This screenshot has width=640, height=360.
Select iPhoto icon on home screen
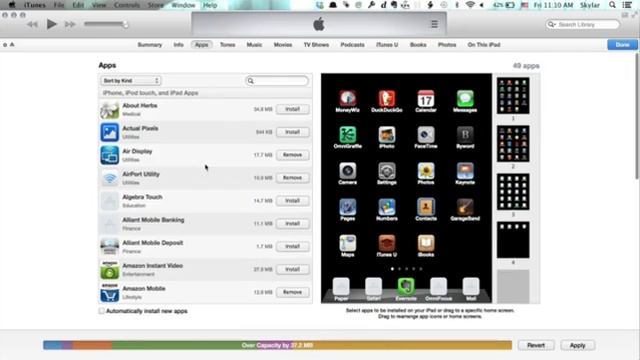(x=387, y=135)
